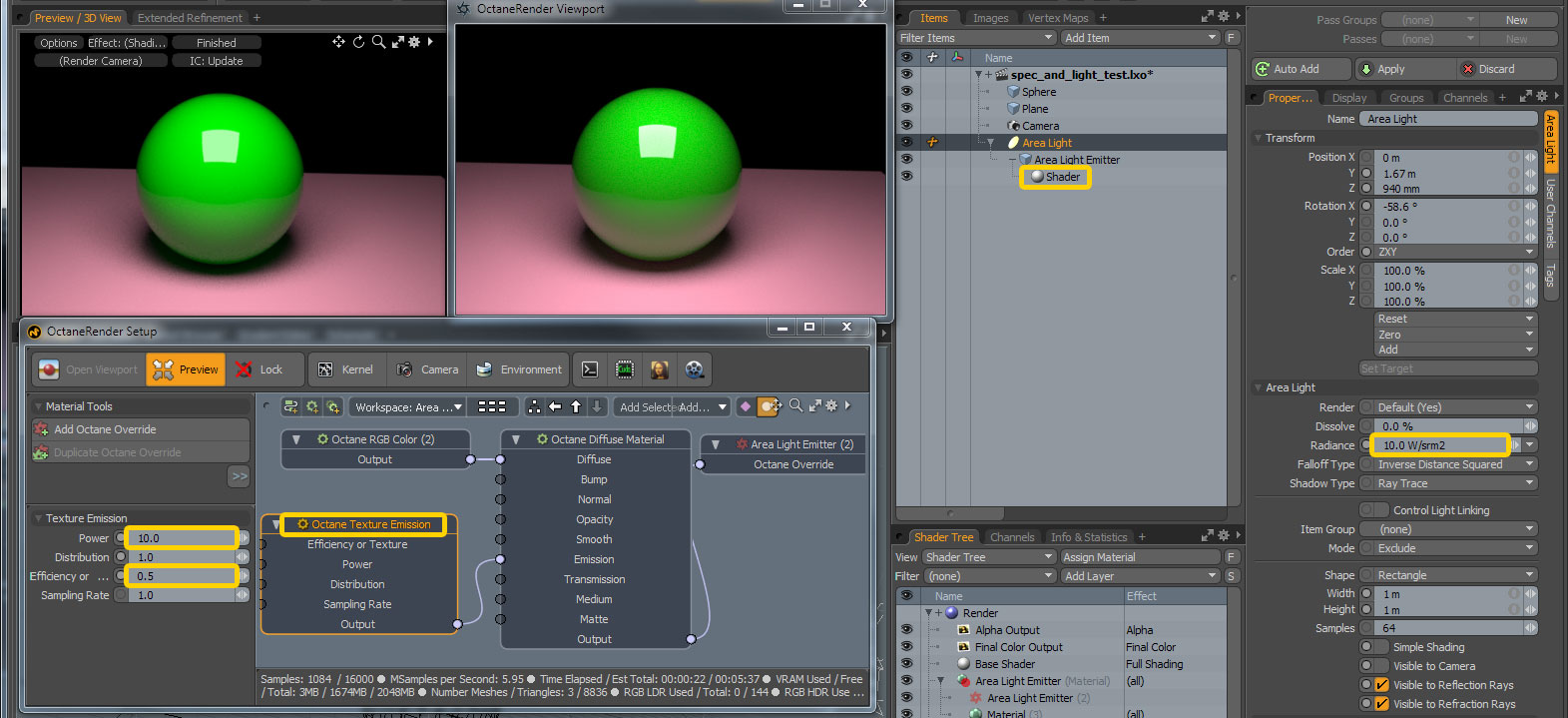Viewport: 1568px width, 718px height.
Task: Click the zoom magnifier icon in Preview toolbar
Action: [378, 42]
